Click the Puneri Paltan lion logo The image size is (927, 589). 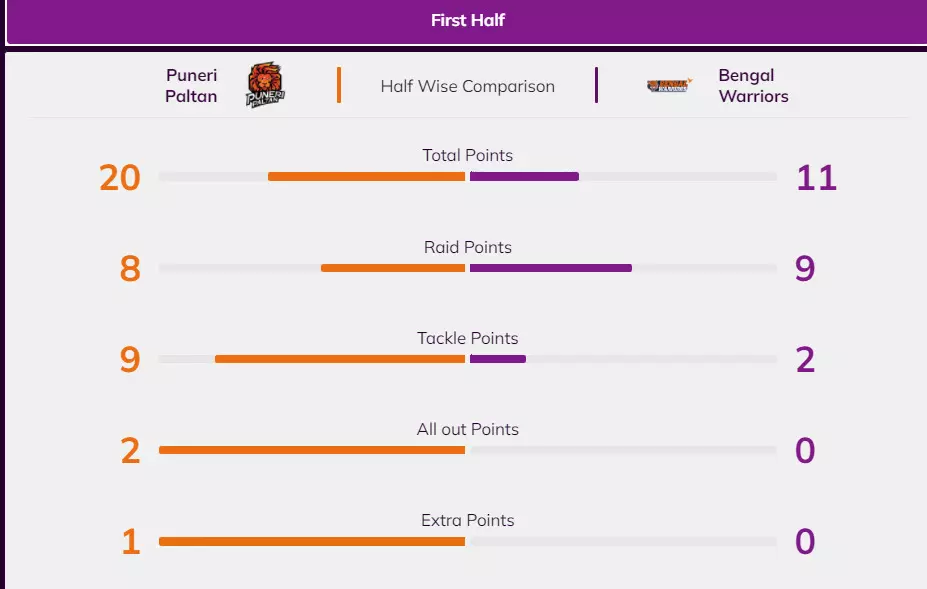(x=265, y=85)
